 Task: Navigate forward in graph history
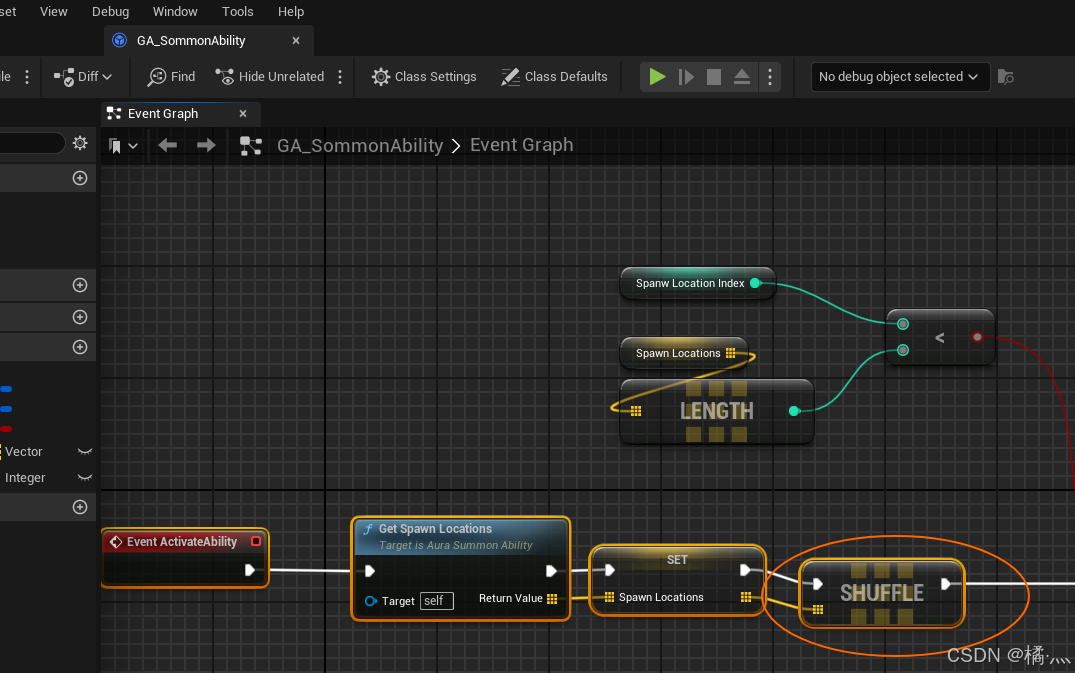[206, 145]
